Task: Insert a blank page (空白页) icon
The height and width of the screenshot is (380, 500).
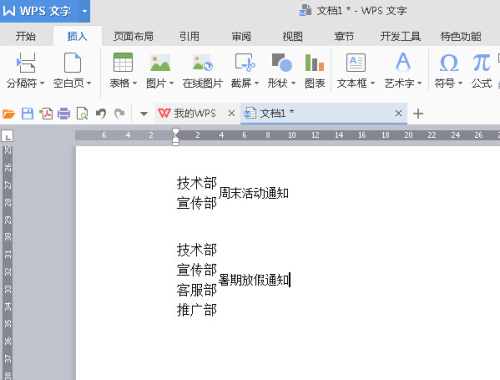Action: click(72, 63)
